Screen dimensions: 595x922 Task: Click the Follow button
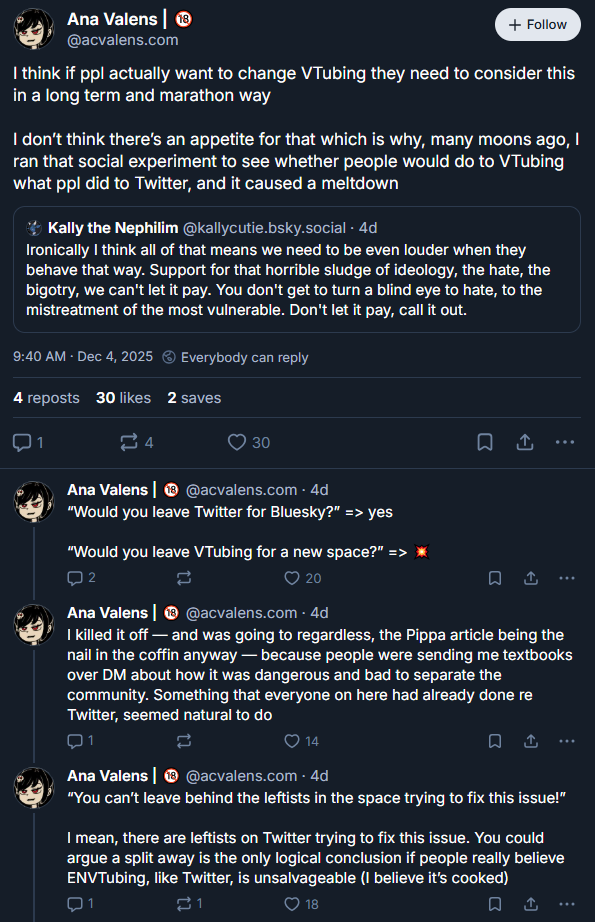click(x=537, y=25)
